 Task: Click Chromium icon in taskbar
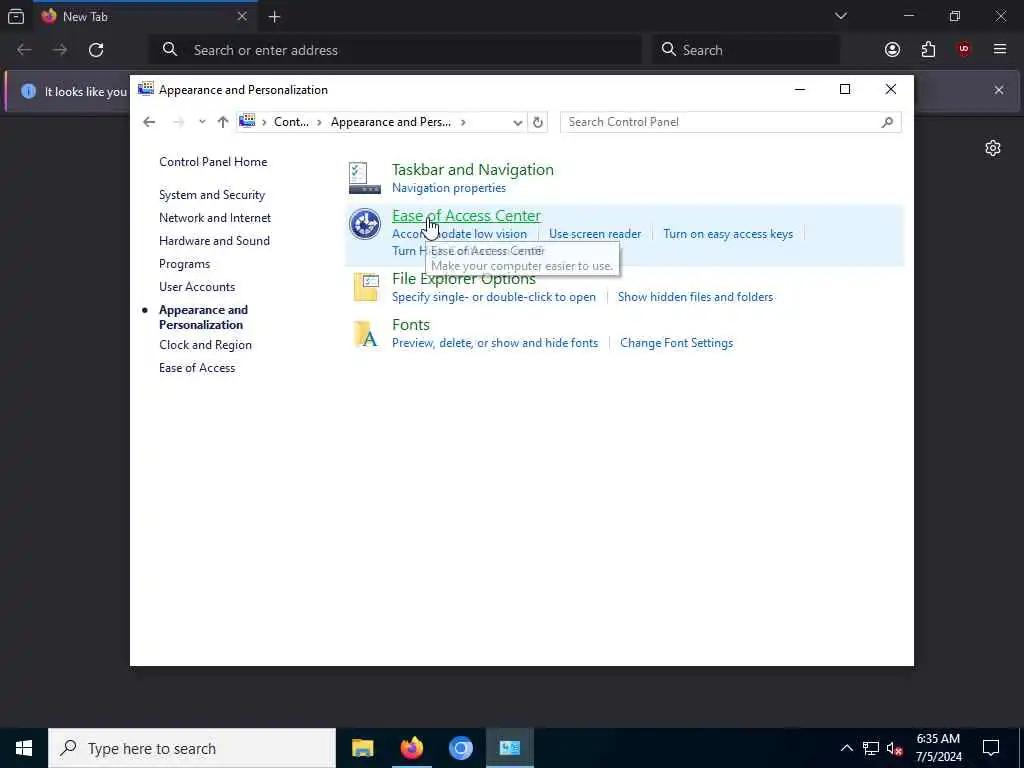click(460, 748)
